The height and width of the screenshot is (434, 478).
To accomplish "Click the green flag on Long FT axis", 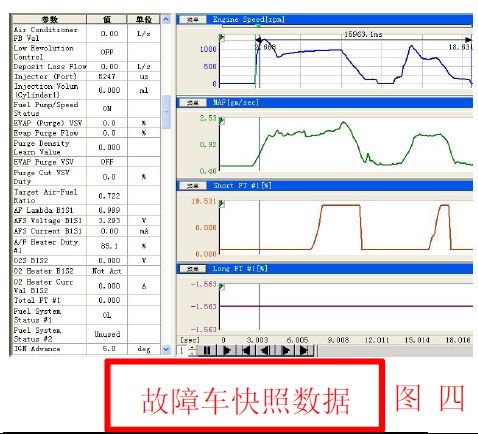I will [222, 287].
